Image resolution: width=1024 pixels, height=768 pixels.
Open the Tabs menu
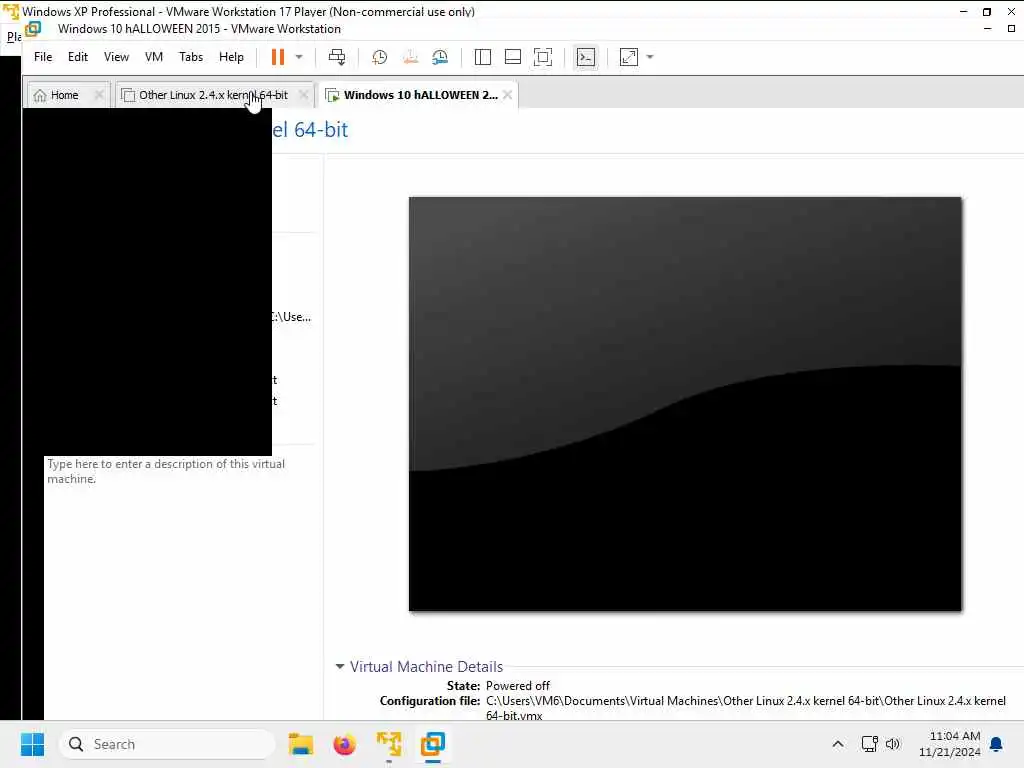point(191,57)
